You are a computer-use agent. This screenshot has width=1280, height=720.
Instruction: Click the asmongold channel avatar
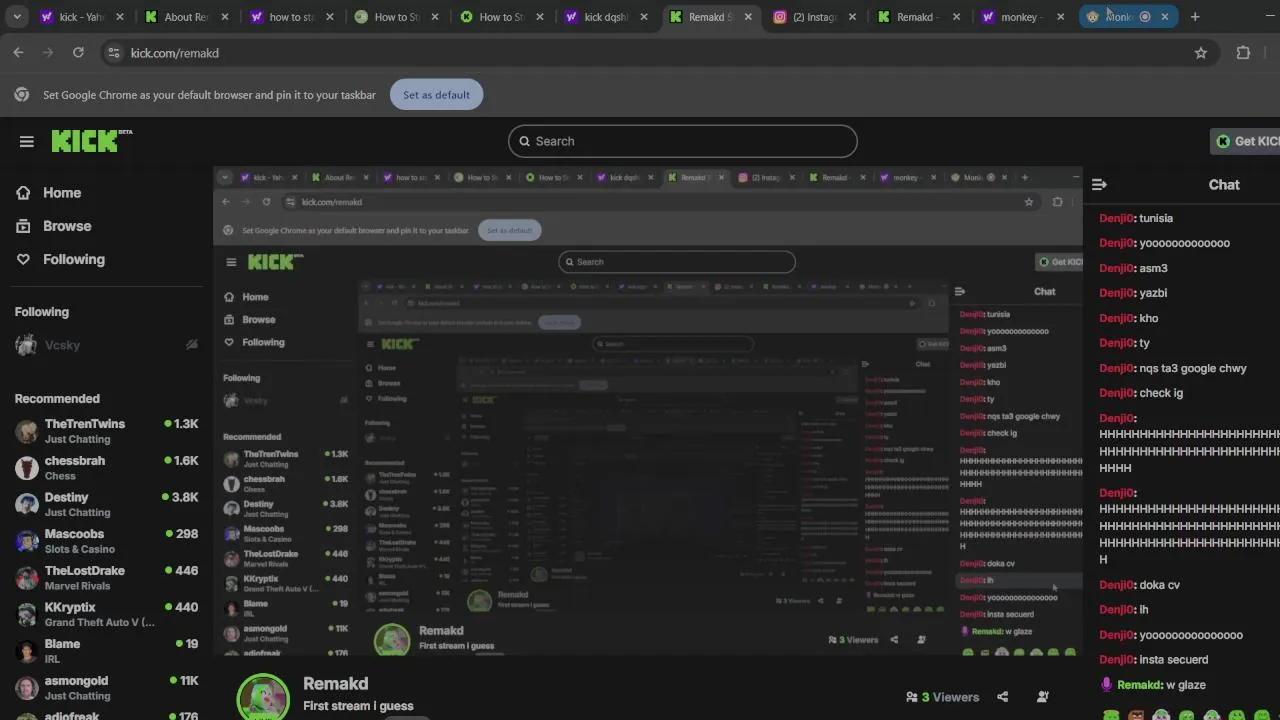tap(27, 688)
